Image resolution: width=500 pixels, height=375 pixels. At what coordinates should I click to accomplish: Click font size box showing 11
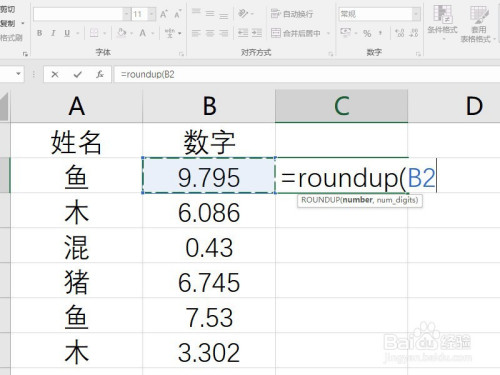[x=140, y=14]
